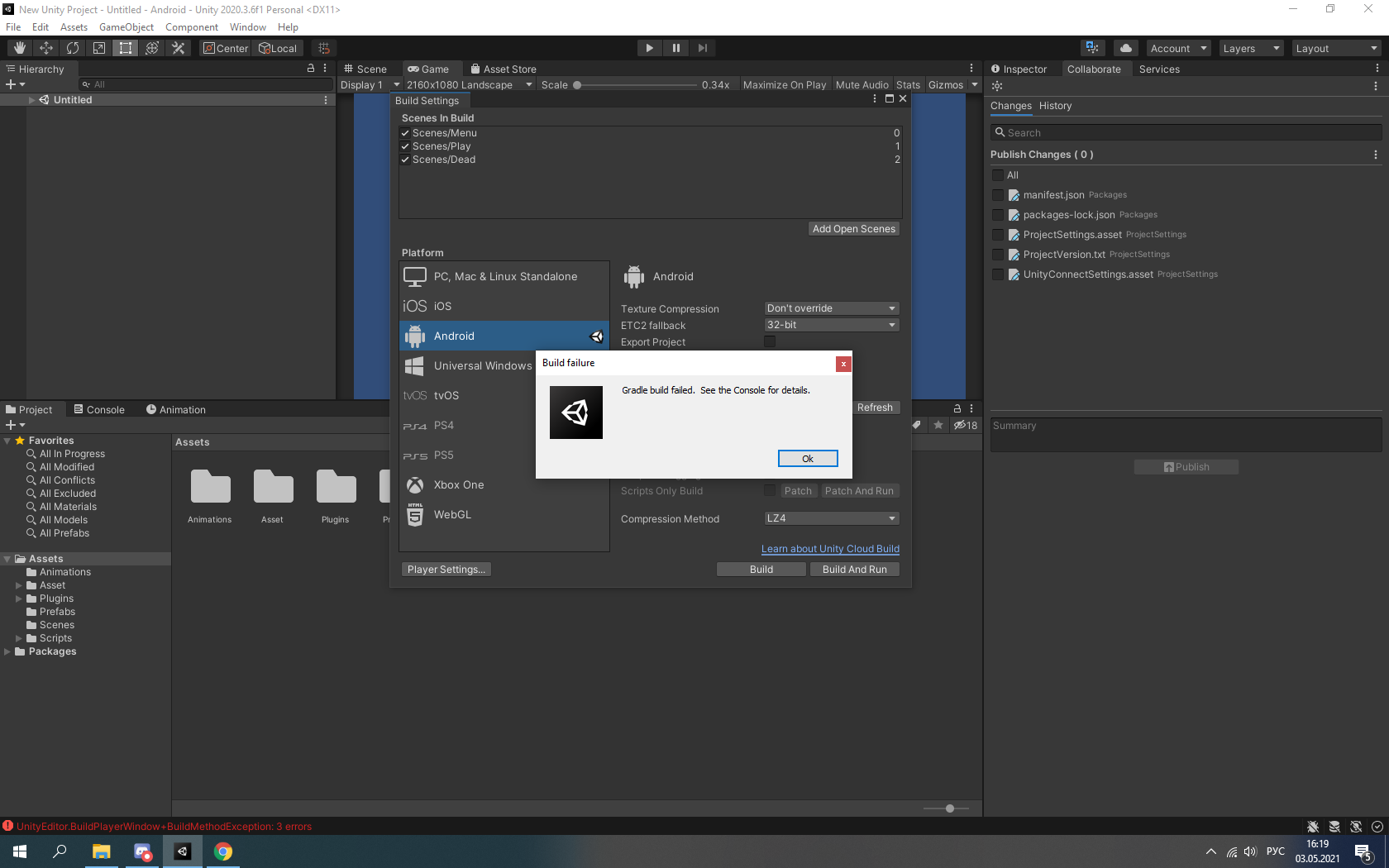This screenshot has height=868, width=1389.
Task: Open Windows notification center
Action: [x=1364, y=852]
